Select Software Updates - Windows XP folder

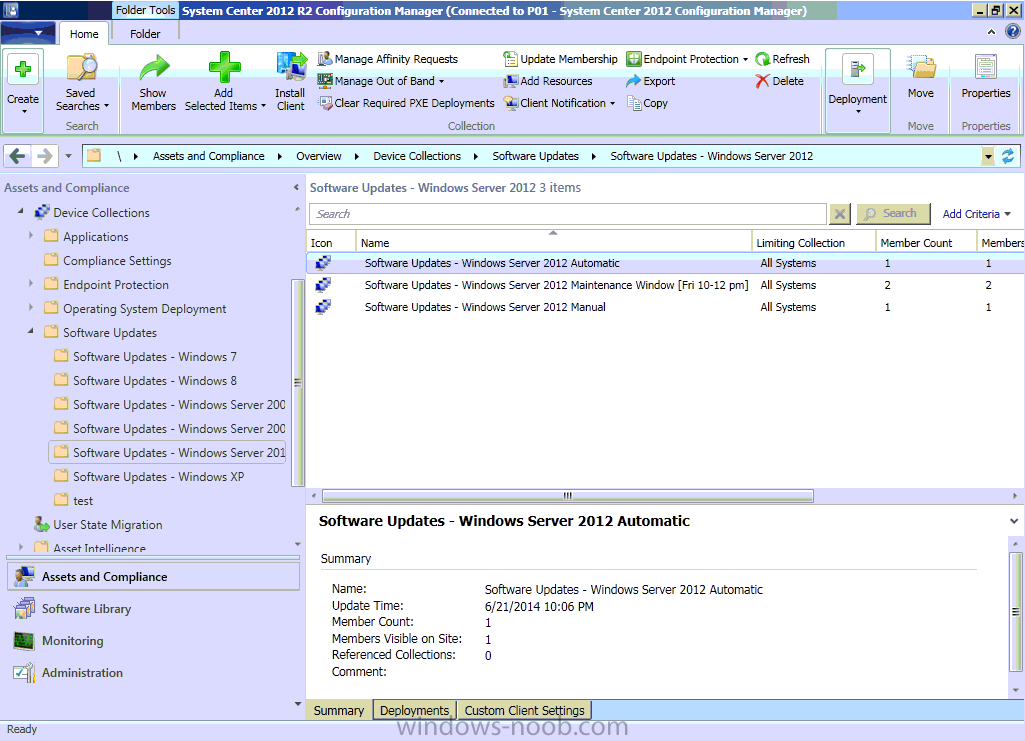click(x=149, y=477)
